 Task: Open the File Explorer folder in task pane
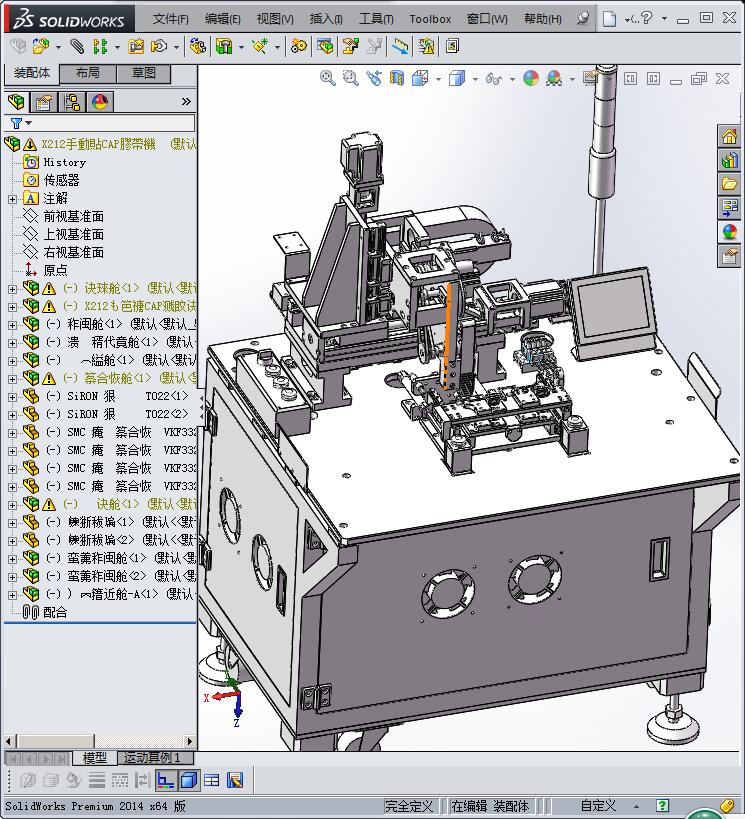[730, 184]
